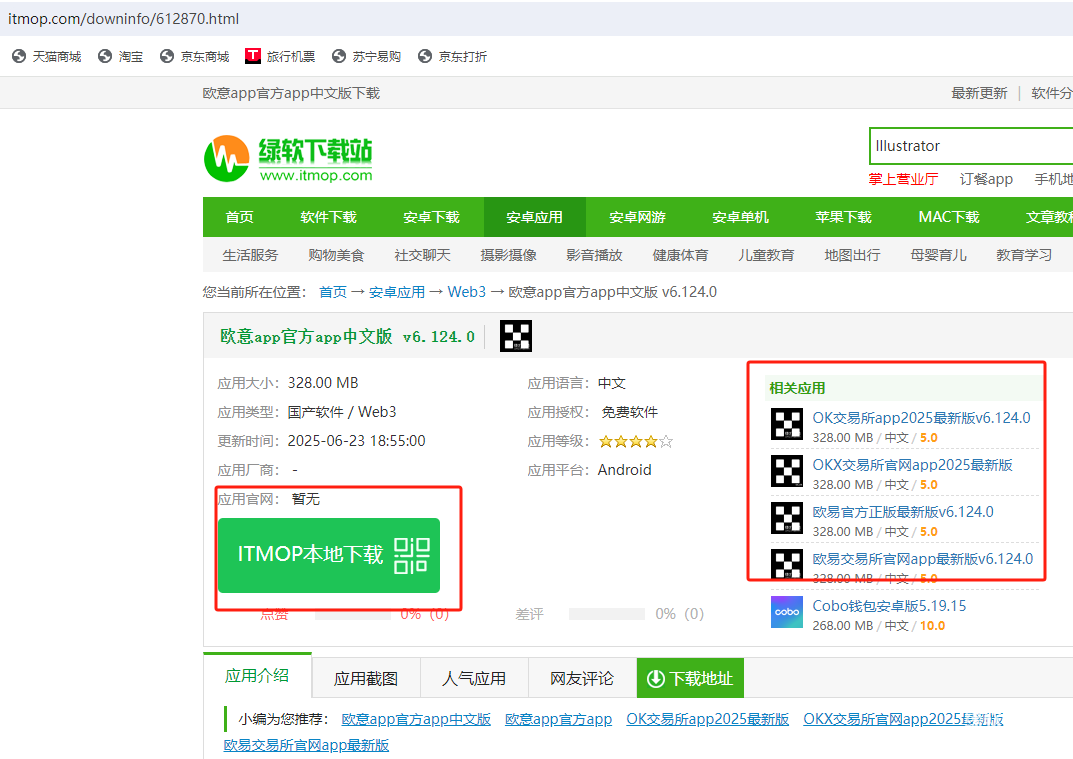The width and height of the screenshot is (1073, 759).
Task: Click the Cobo钱包 app icon
Action: click(x=786, y=612)
